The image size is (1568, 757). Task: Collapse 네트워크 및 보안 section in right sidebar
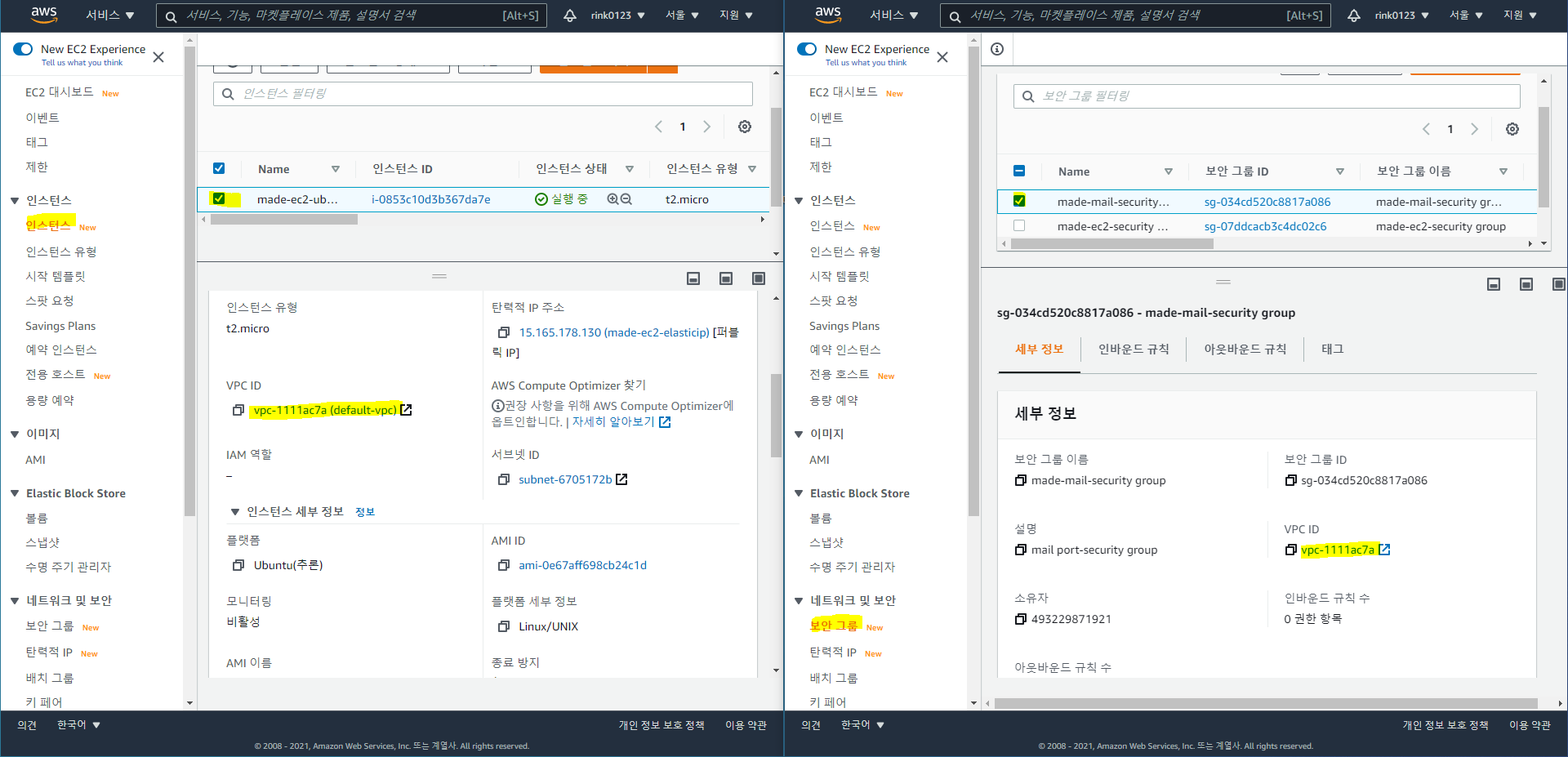point(799,601)
